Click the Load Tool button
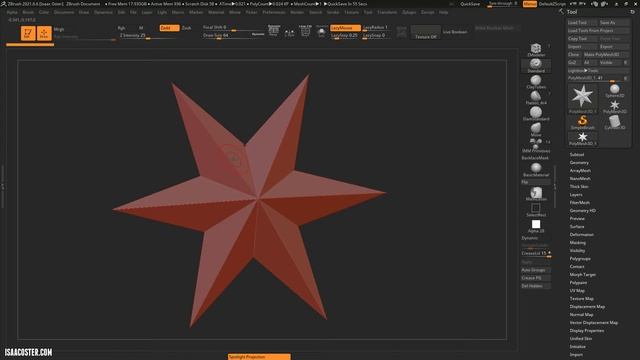The image size is (640, 360). point(582,22)
